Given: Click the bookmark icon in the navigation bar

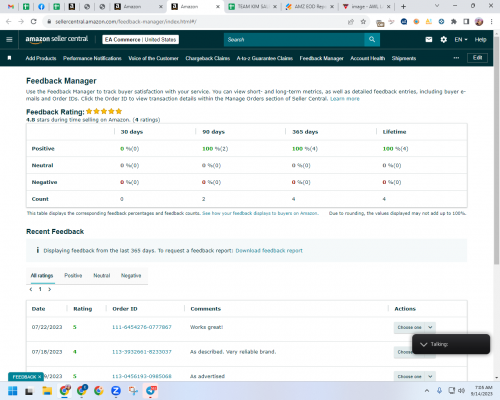Looking at the screenshot, I should tap(9, 58).
